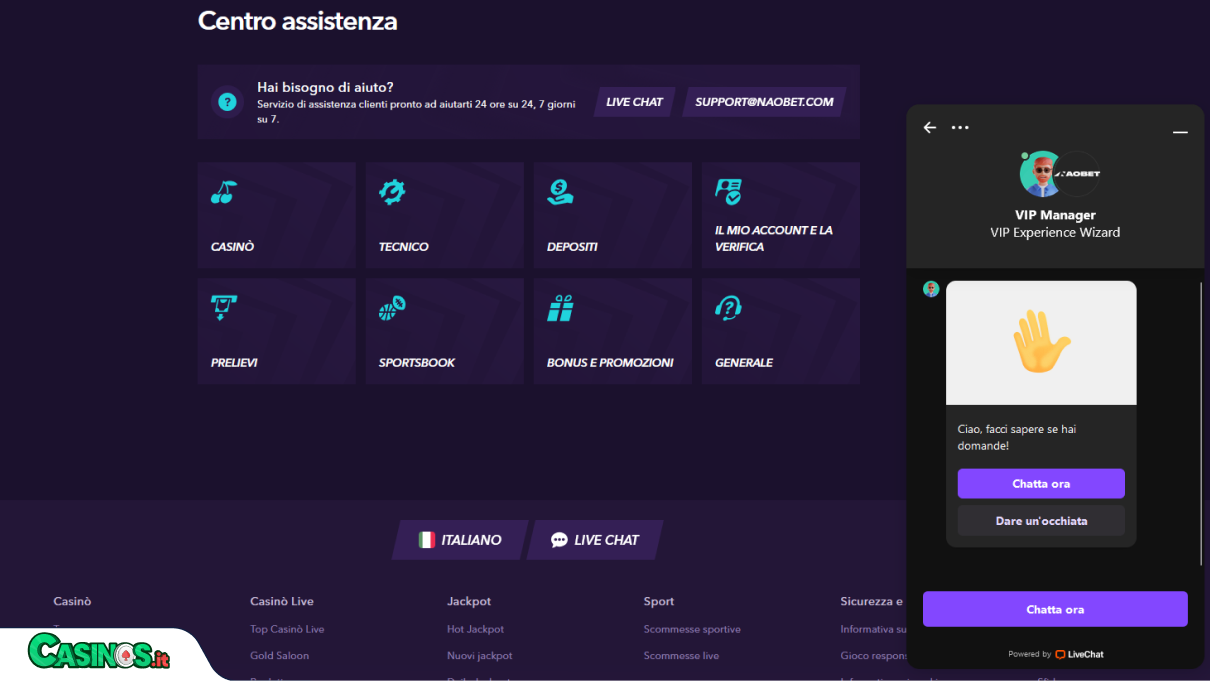Click the Casinò Live footer heading

(282, 602)
